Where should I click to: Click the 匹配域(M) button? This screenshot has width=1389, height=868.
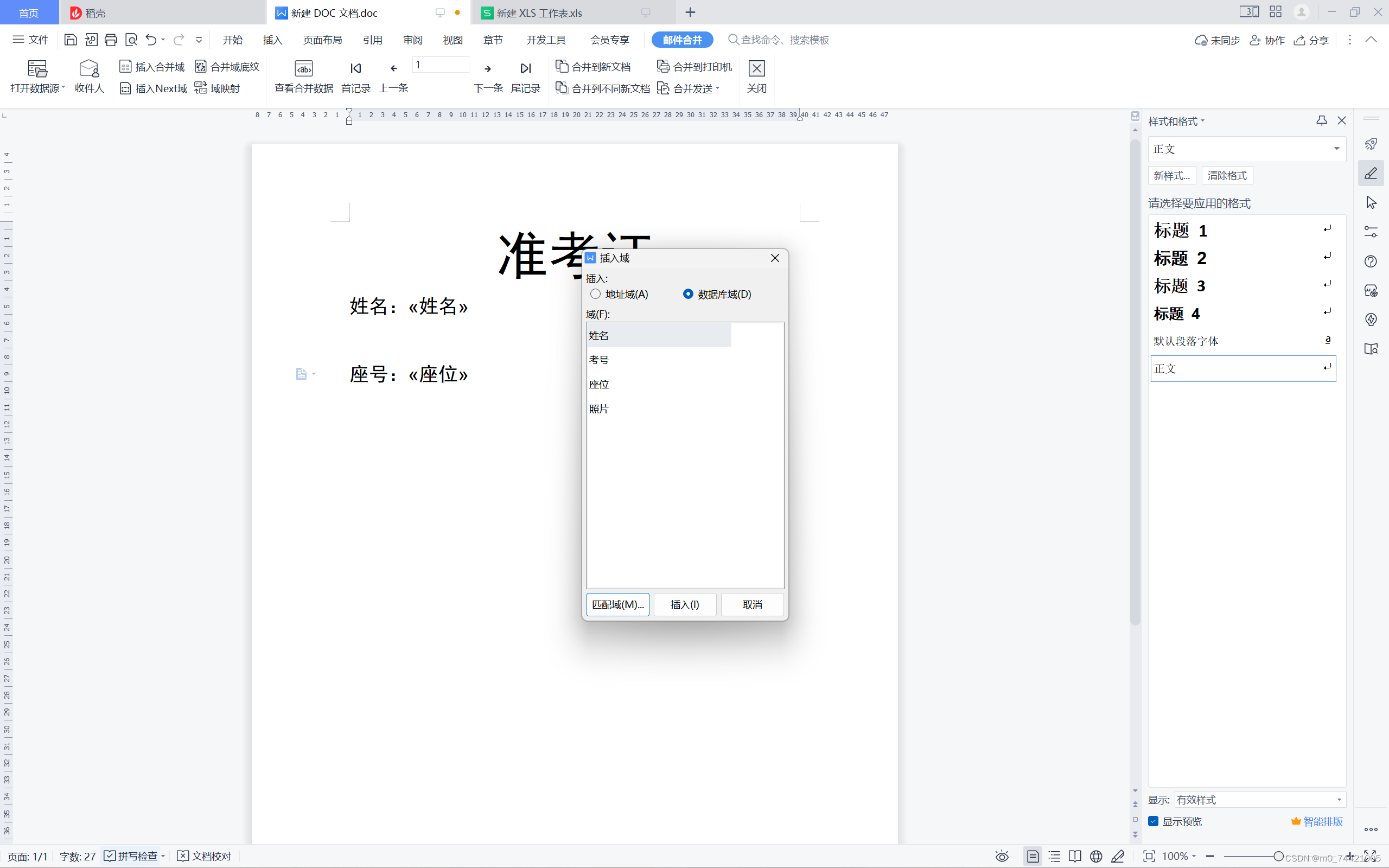tap(617, 604)
